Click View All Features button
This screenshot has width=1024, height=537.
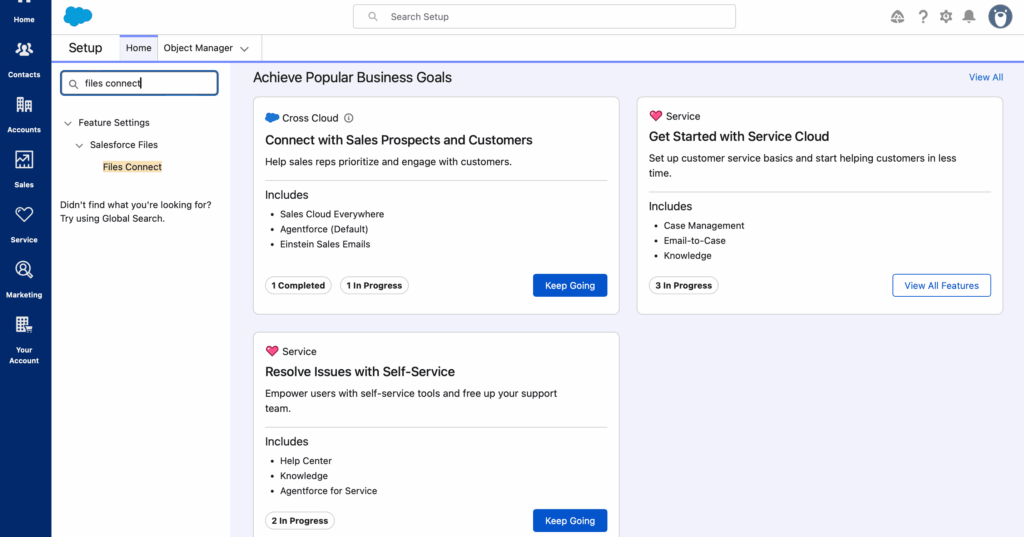click(941, 285)
